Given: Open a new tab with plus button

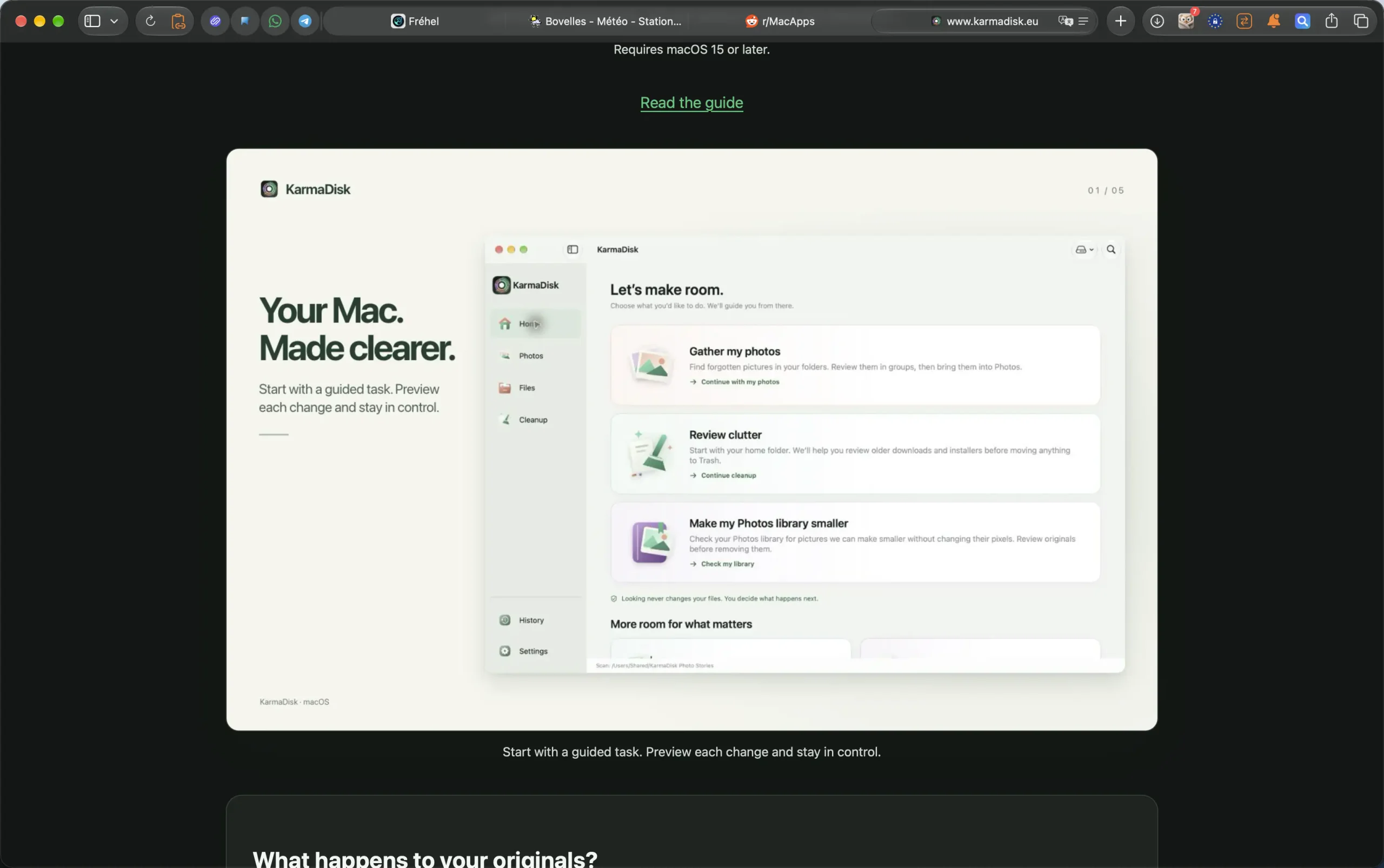Looking at the screenshot, I should pos(1120,21).
